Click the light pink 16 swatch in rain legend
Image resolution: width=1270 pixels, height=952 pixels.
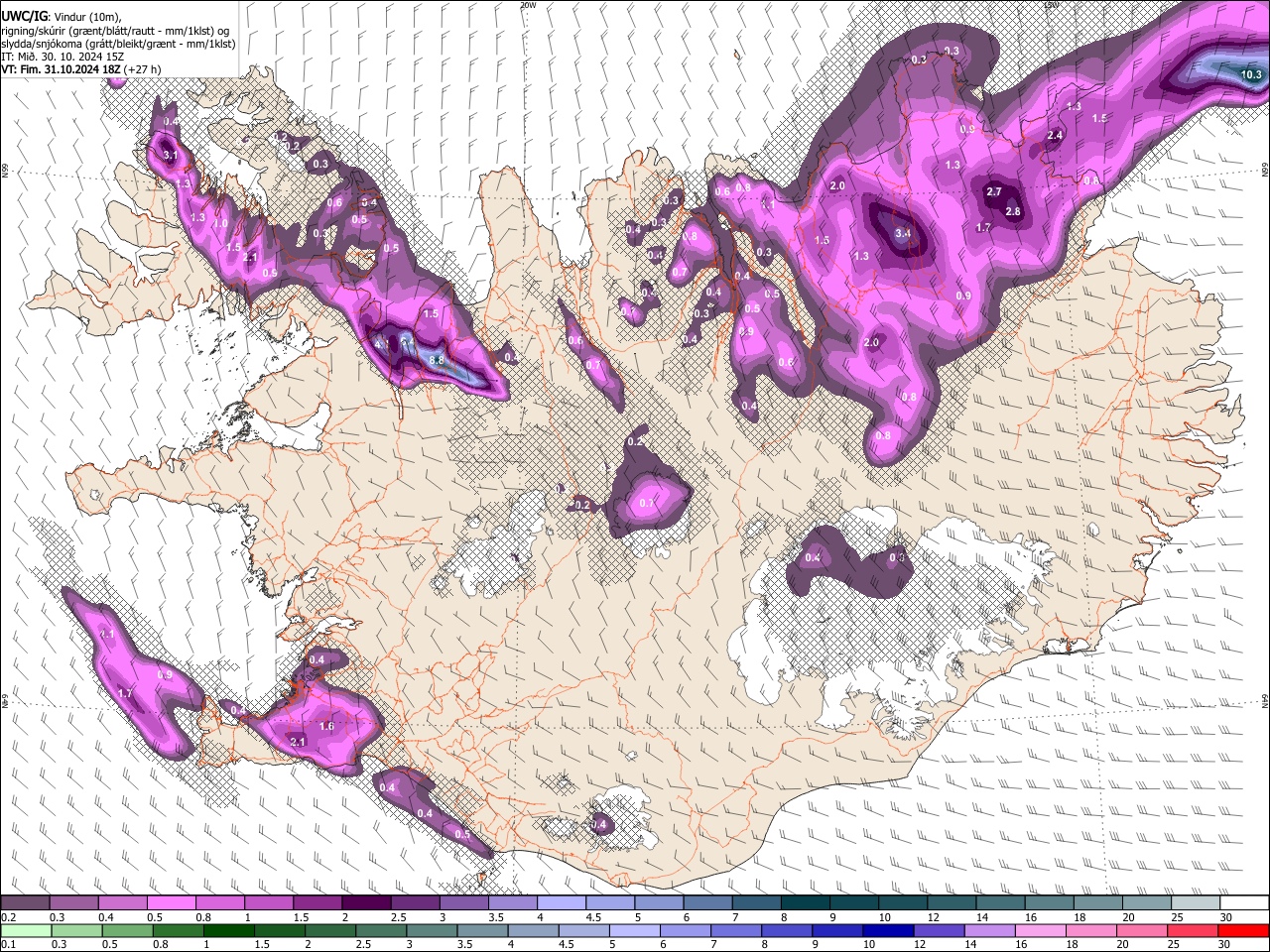coord(1041,930)
